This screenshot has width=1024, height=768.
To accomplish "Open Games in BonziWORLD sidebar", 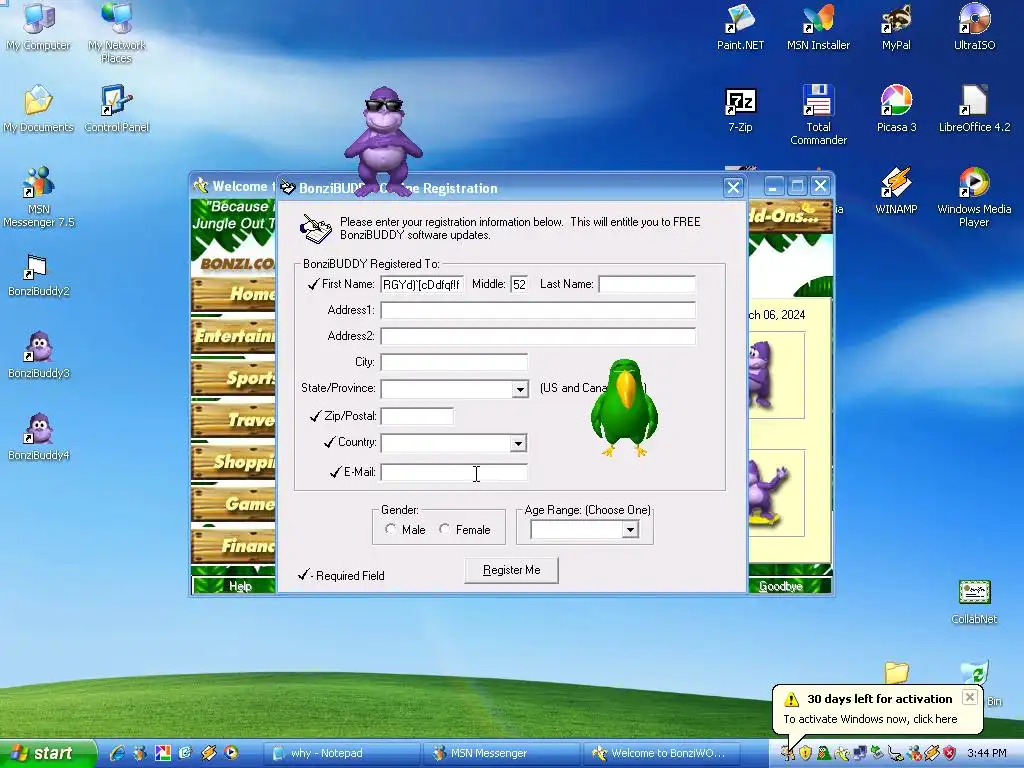I will click(233, 504).
